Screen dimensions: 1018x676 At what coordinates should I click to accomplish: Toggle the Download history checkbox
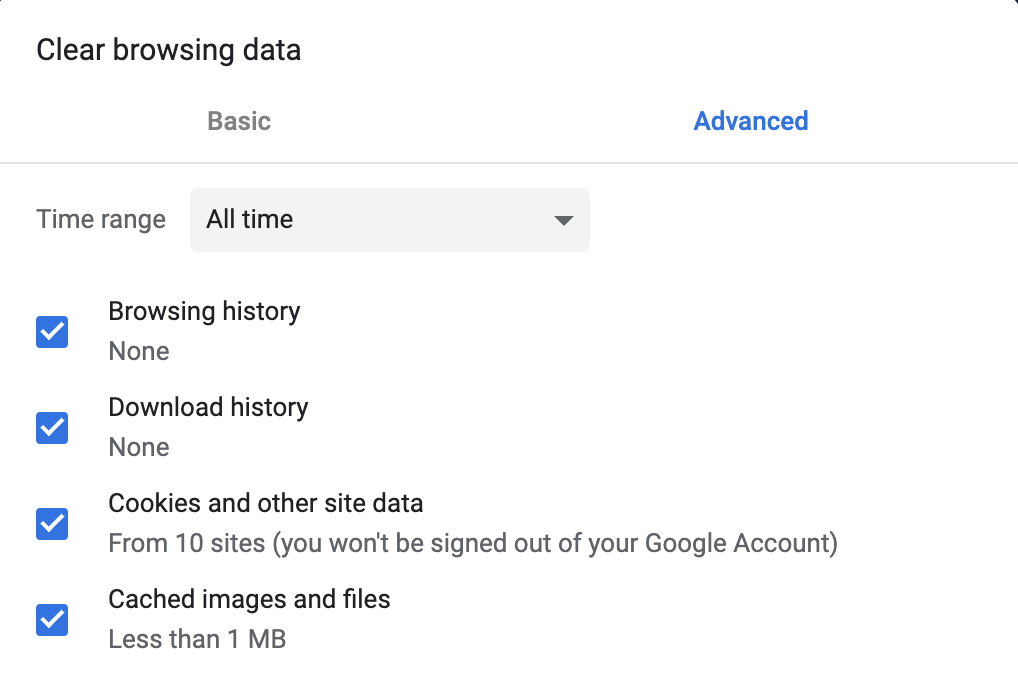pos(52,428)
